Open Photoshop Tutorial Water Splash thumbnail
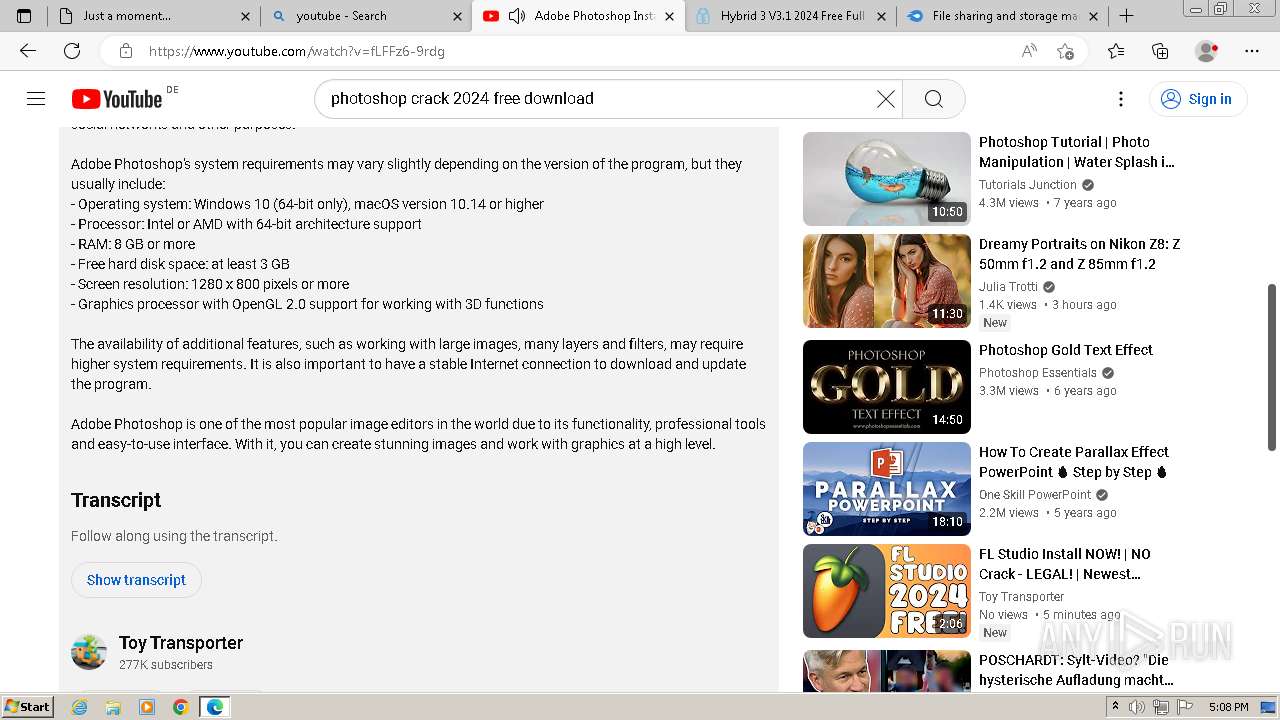The width and height of the screenshot is (1280, 720). 887,179
